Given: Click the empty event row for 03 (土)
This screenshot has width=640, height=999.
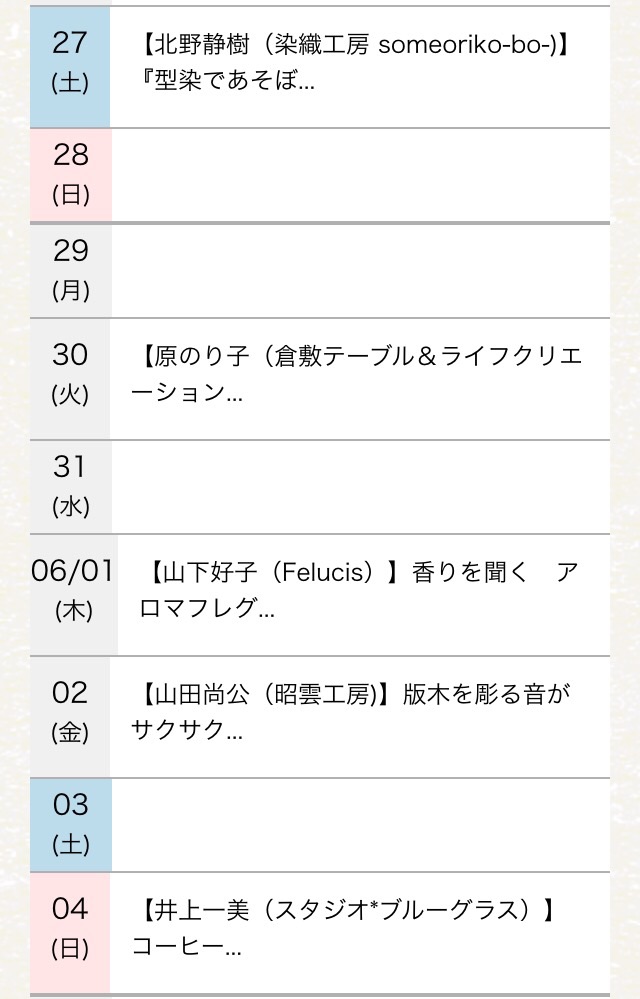Looking at the screenshot, I should pos(360,825).
